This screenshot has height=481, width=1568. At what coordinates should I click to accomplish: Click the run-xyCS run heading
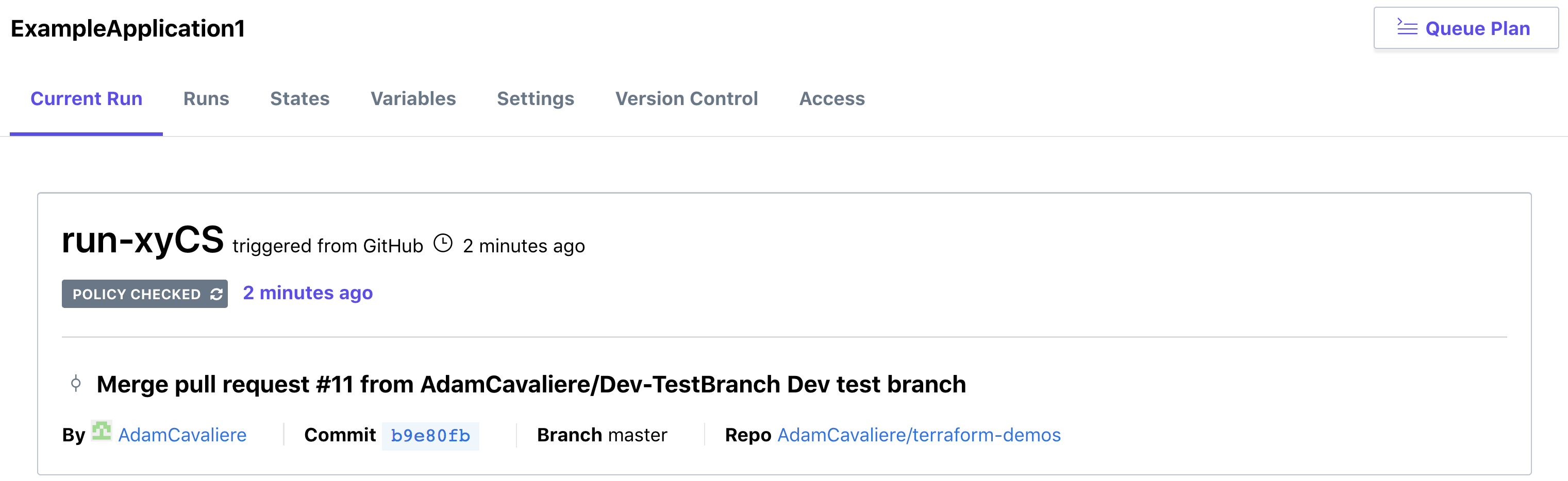click(142, 239)
